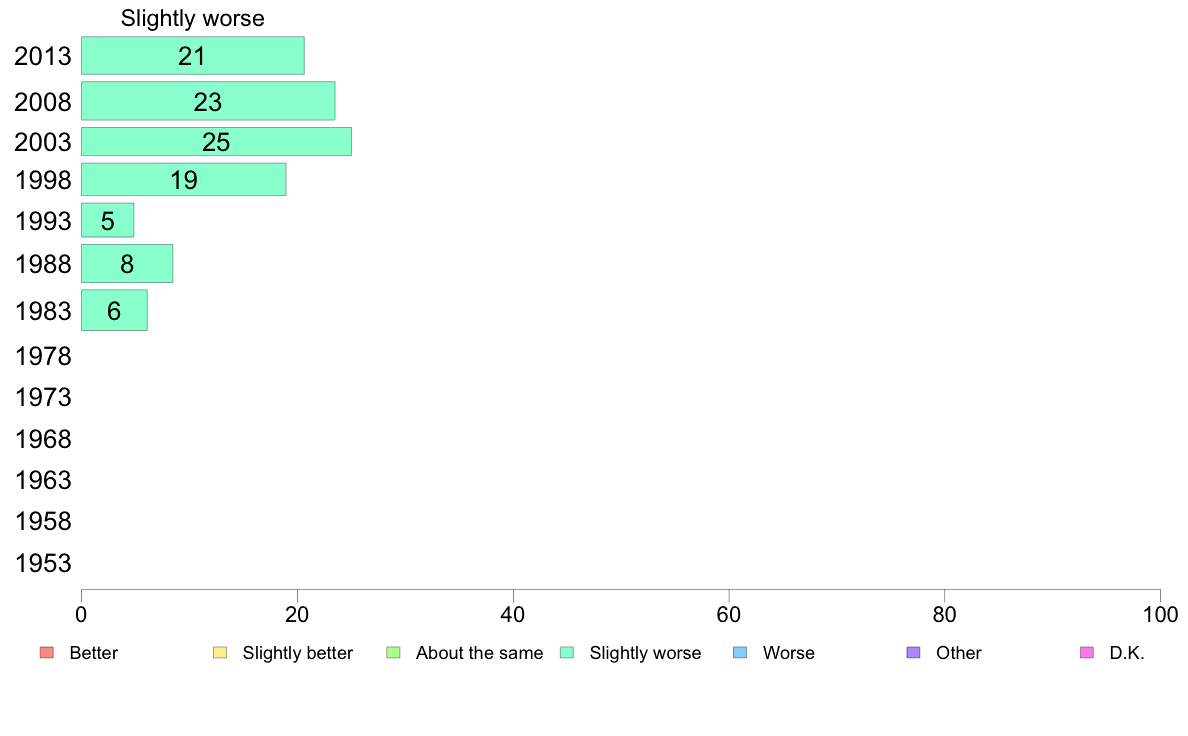1188x736 pixels.
Task: Click the About the same green swatch
Action: (393, 653)
